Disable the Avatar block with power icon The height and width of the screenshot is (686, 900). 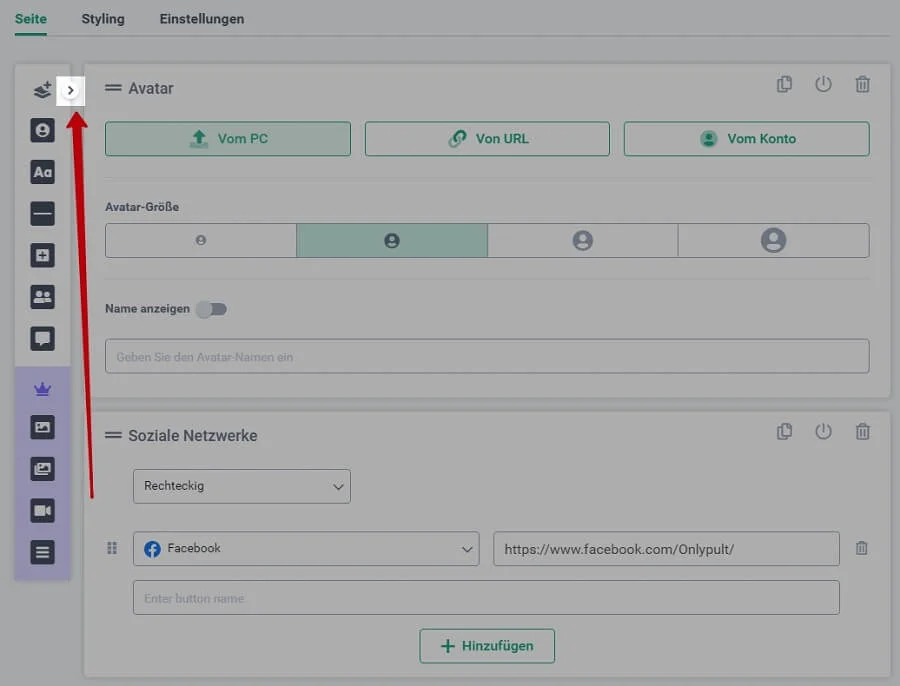pyautogui.click(x=823, y=85)
